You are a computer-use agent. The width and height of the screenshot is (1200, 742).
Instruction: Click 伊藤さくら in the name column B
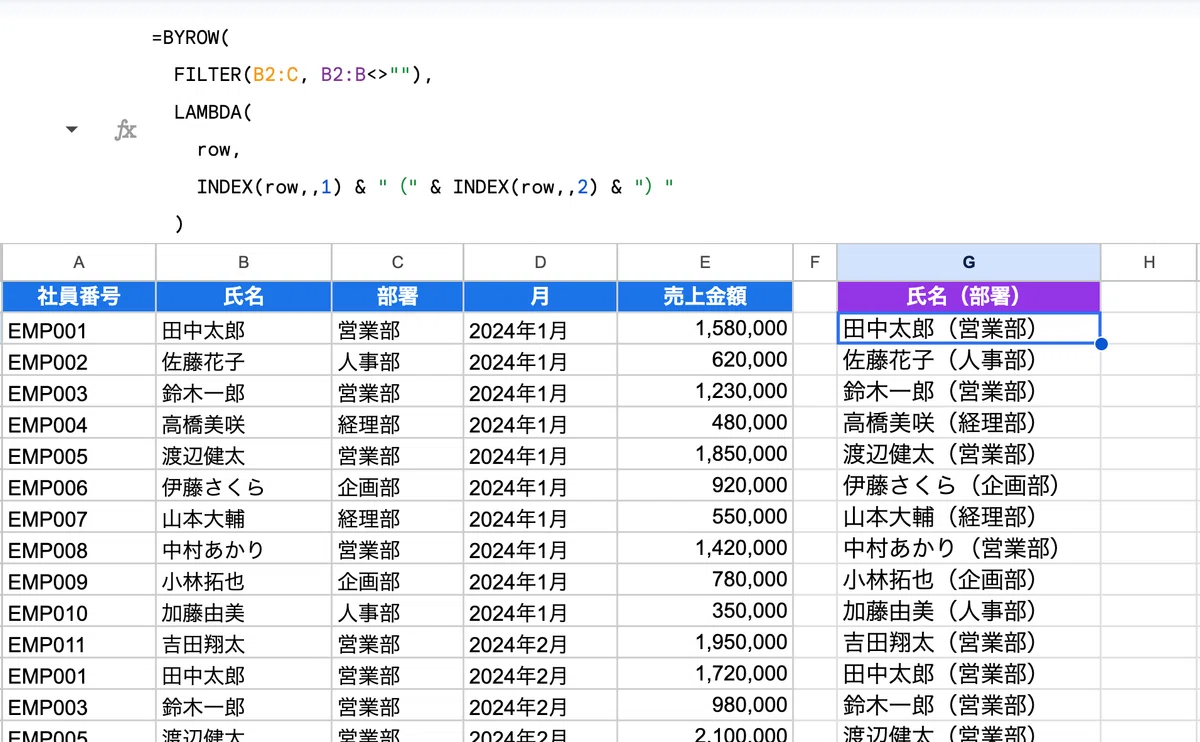[x=243, y=487]
